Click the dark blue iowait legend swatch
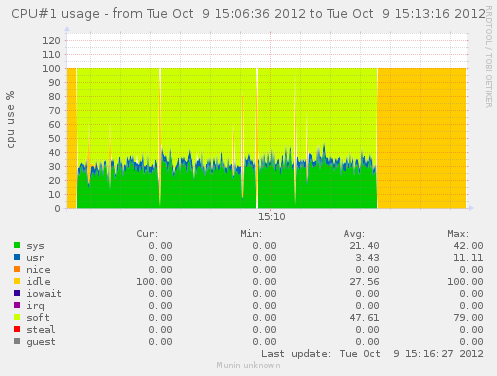 (x=17, y=293)
